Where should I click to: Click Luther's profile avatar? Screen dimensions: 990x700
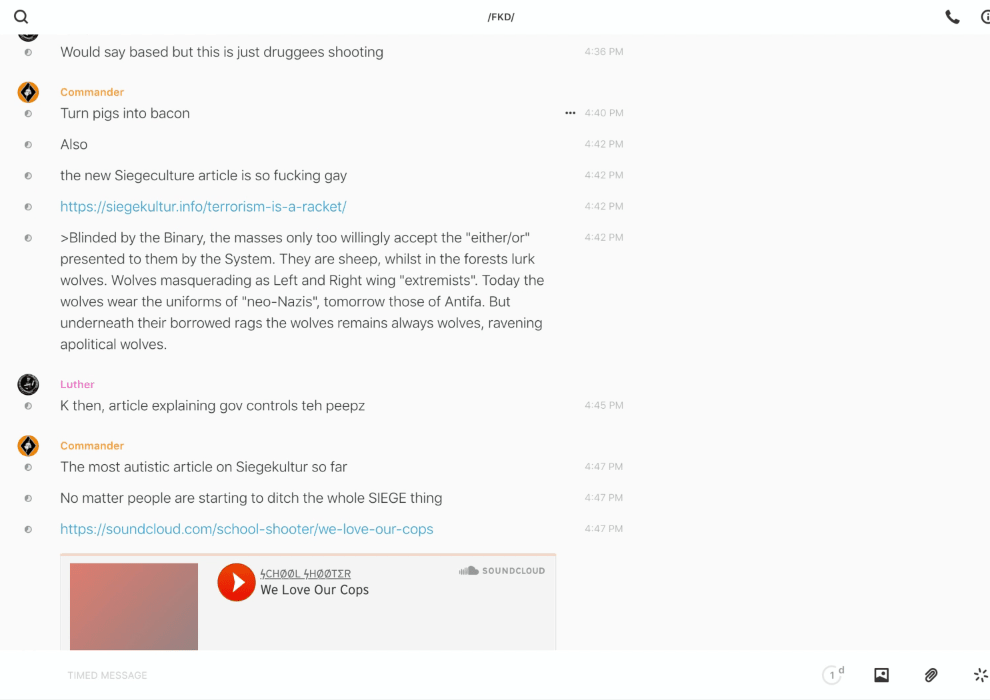point(28,384)
